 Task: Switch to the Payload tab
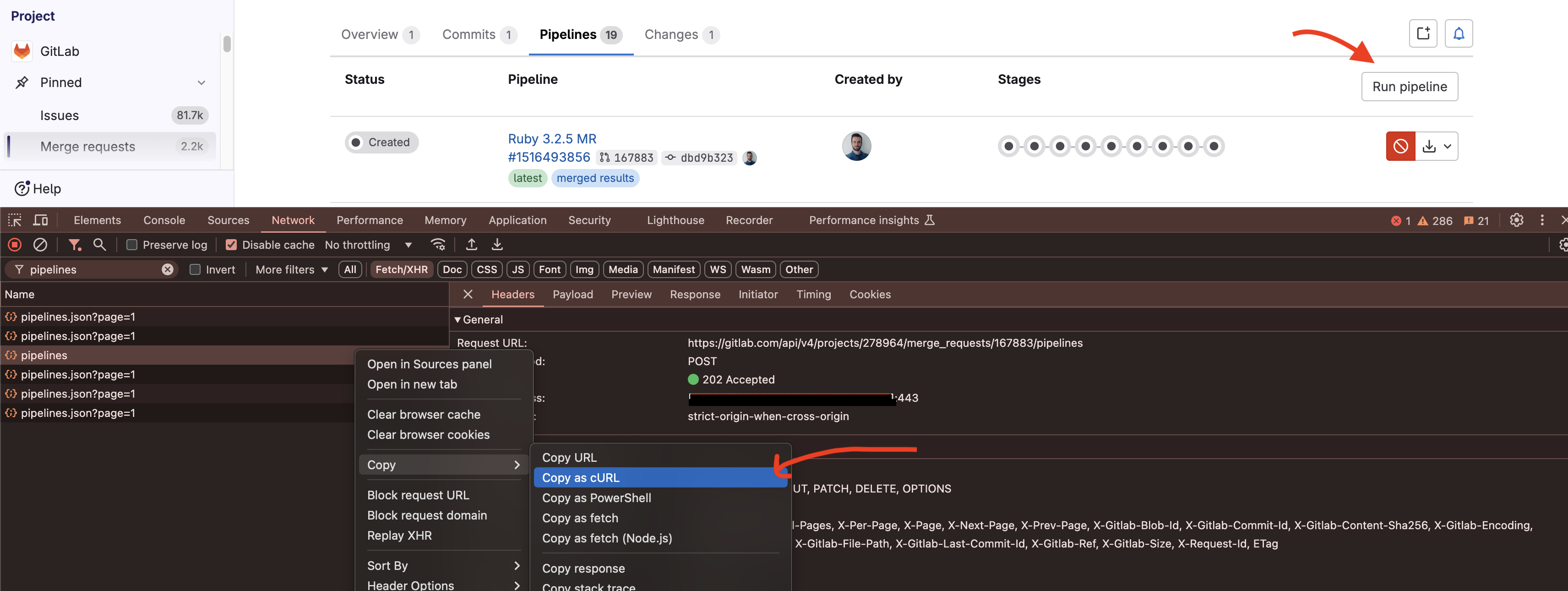572,294
